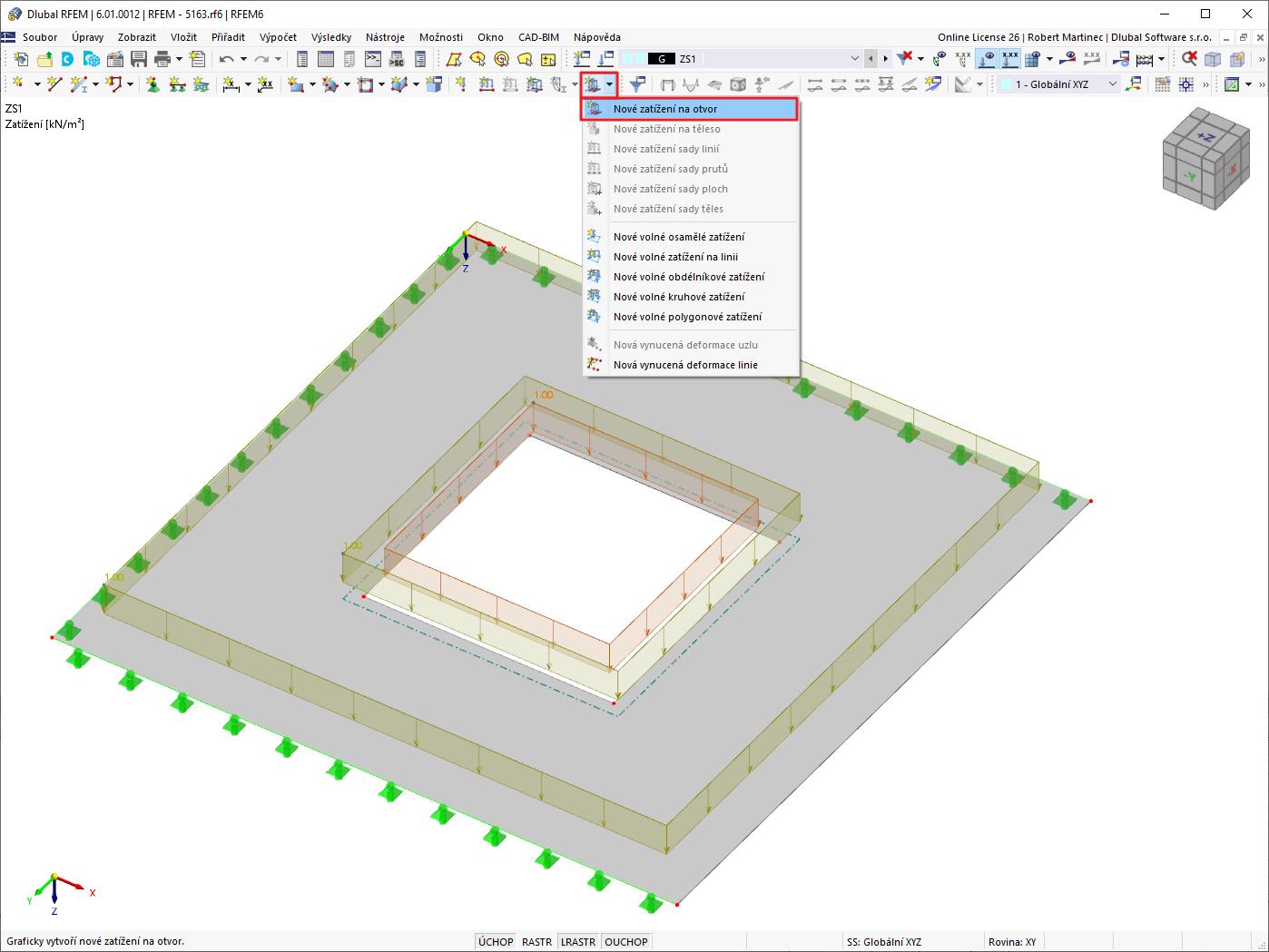Toggle the ÚCHOP snap status button

pyautogui.click(x=496, y=942)
